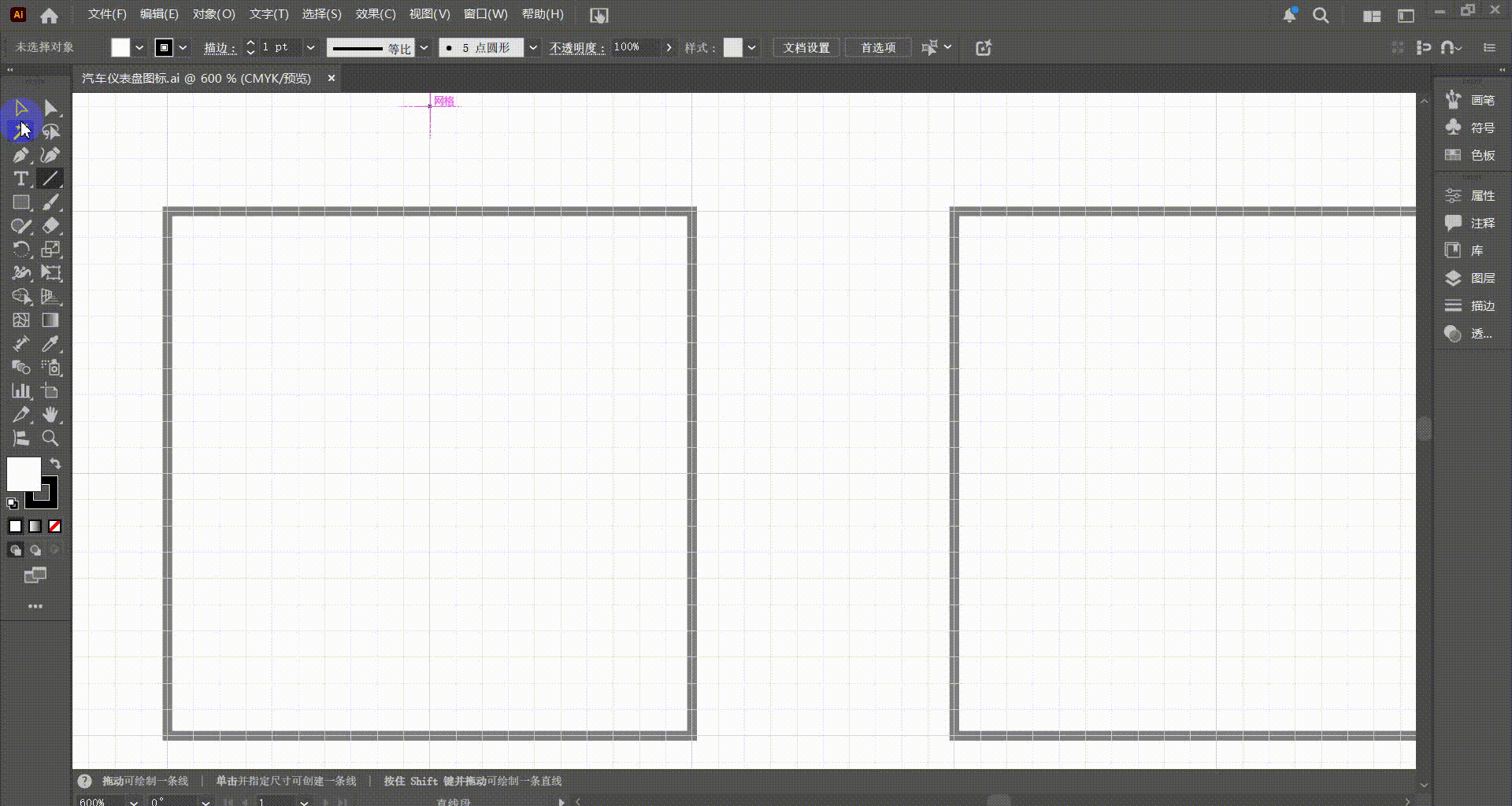Open the 描边 stroke options link
This screenshot has width=1512, height=806.
220,48
